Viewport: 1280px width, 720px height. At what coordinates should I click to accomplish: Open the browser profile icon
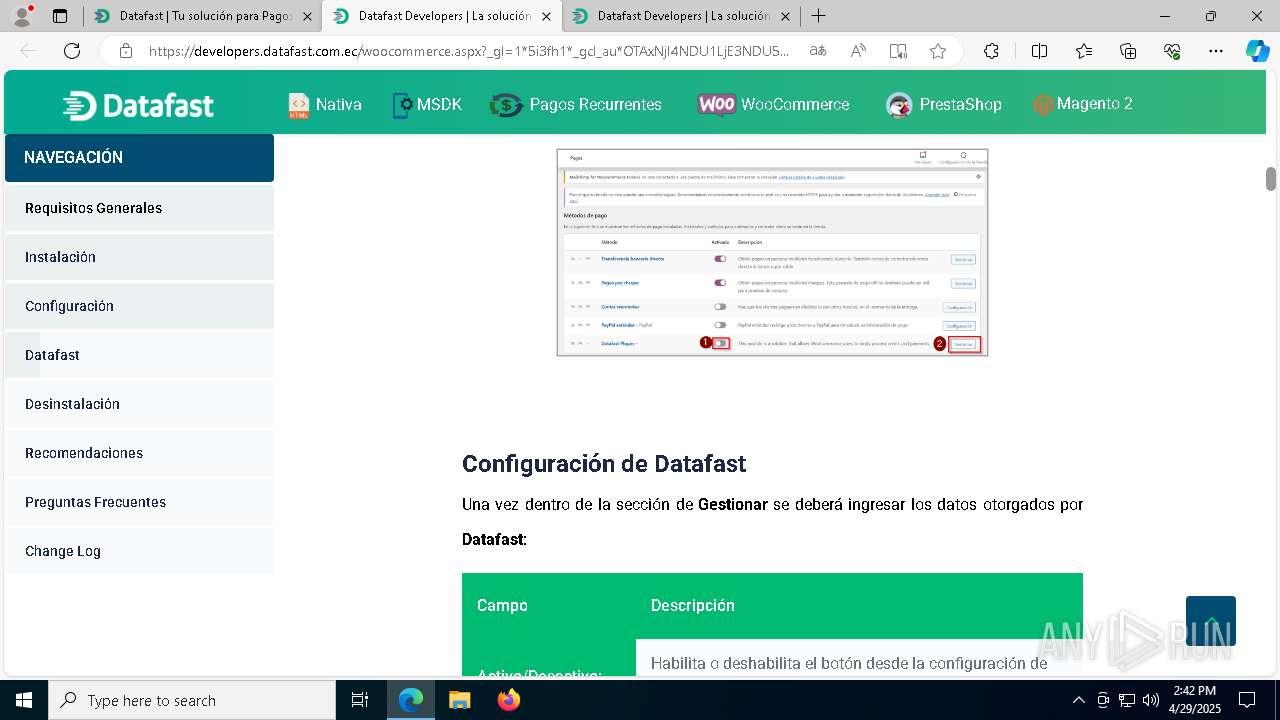tap(22, 16)
